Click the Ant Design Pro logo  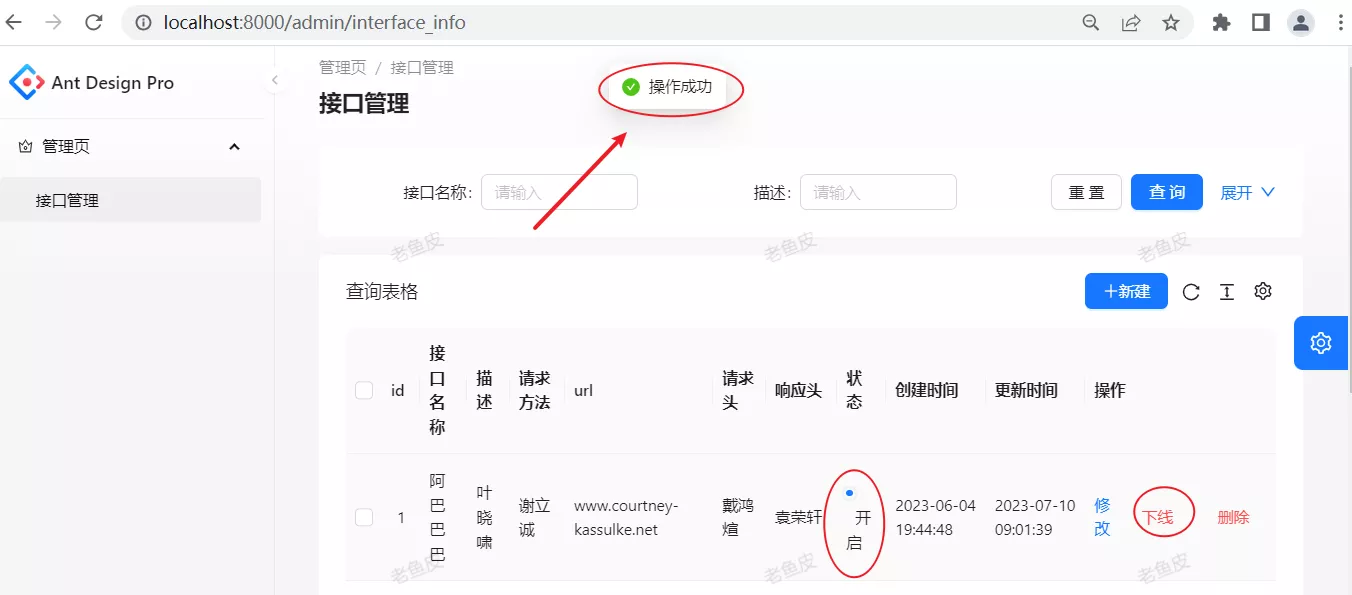pos(27,82)
